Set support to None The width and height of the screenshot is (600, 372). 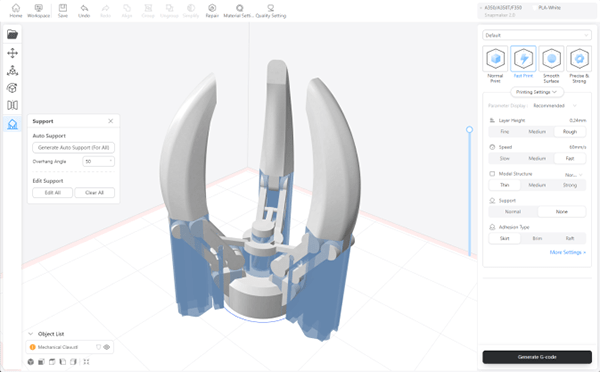click(x=561, y=212)
